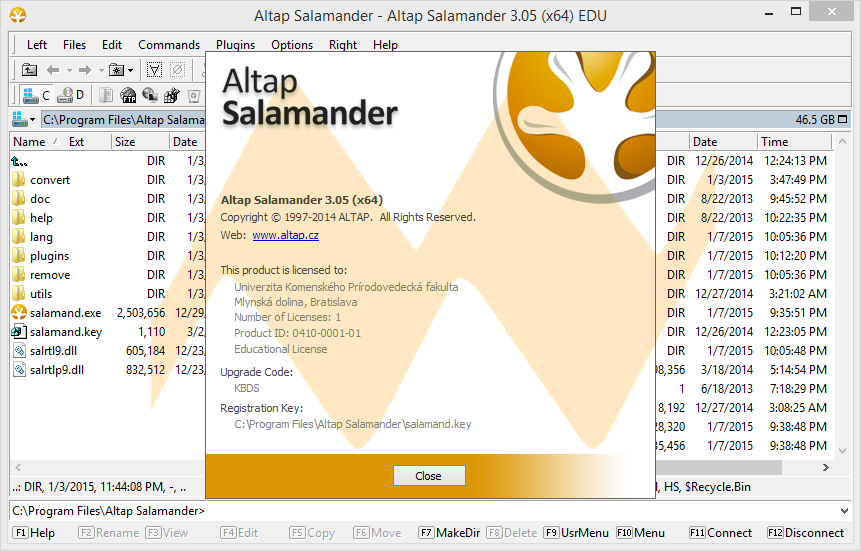Maximize the right panel via corner icon
Image resolution: width=861 pixels, height=551 pixels.
(843, 119)
